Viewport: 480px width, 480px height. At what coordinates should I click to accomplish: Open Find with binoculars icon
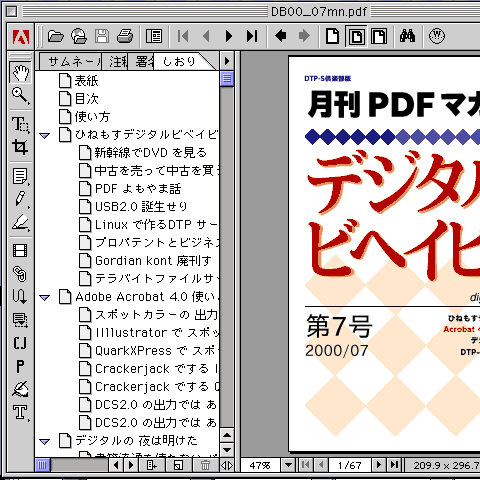tap(408, 36)
